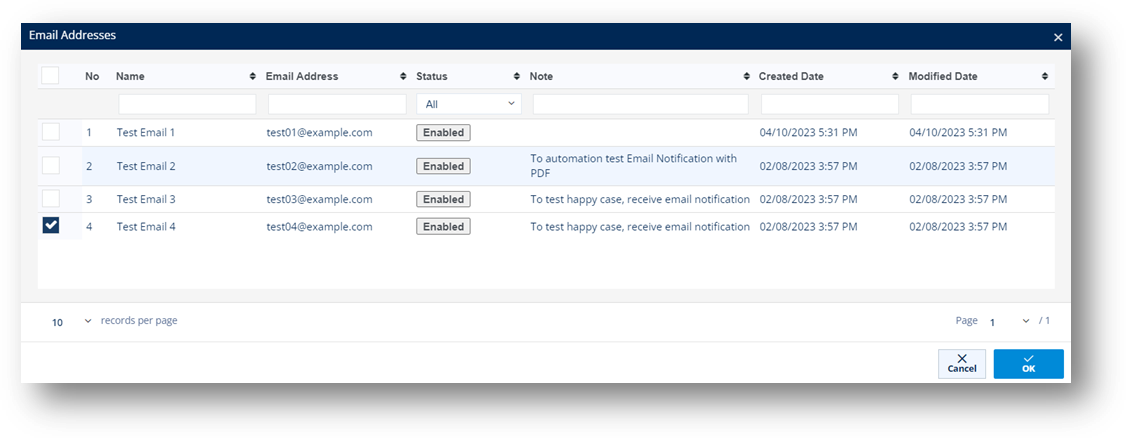Click the sort icon in Name column
The height and width of the screenshot is (438, 1126).
(x=252, y=77)
